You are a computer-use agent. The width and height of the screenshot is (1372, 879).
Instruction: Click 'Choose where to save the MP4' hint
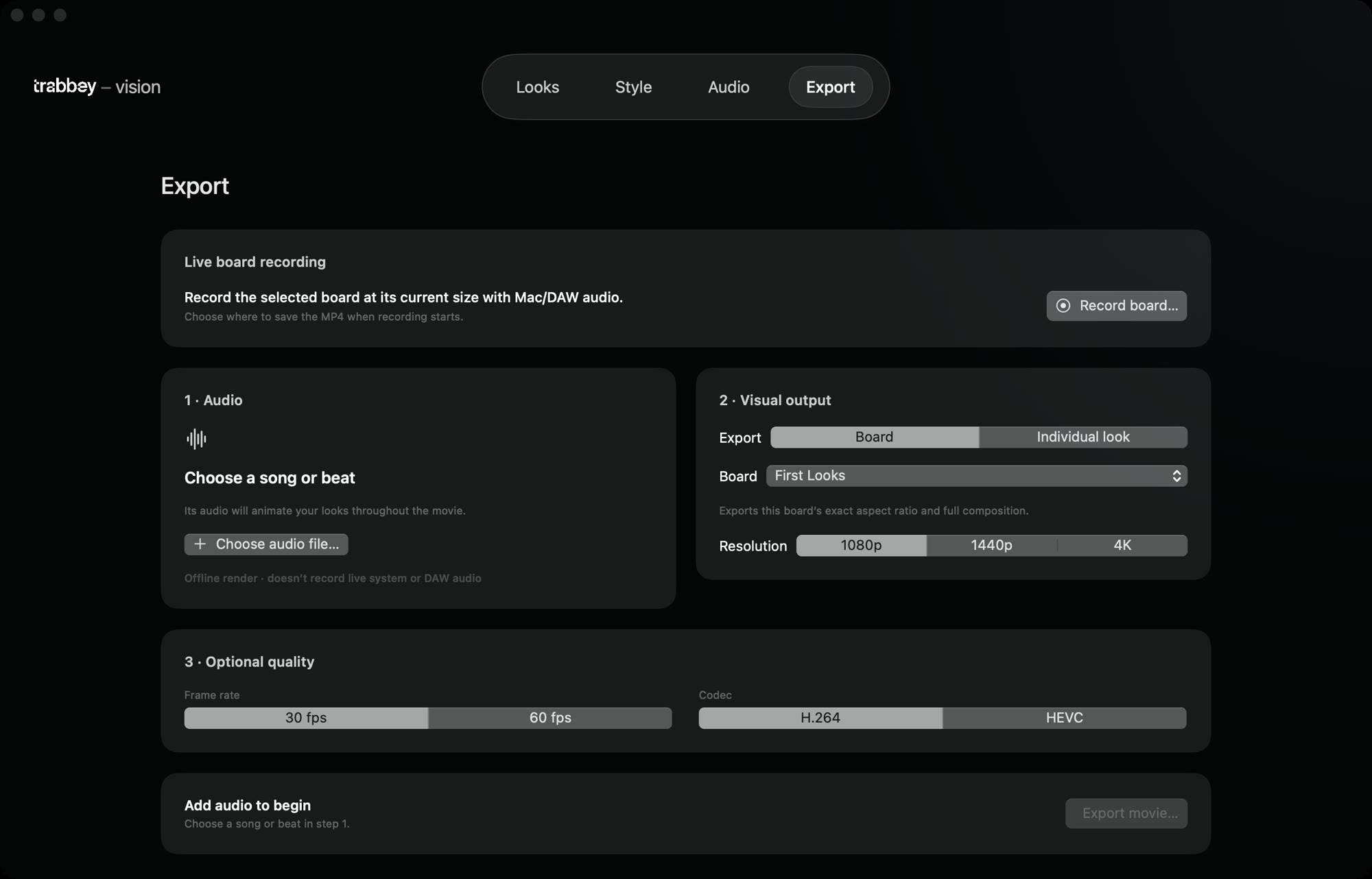pos(323,317)
